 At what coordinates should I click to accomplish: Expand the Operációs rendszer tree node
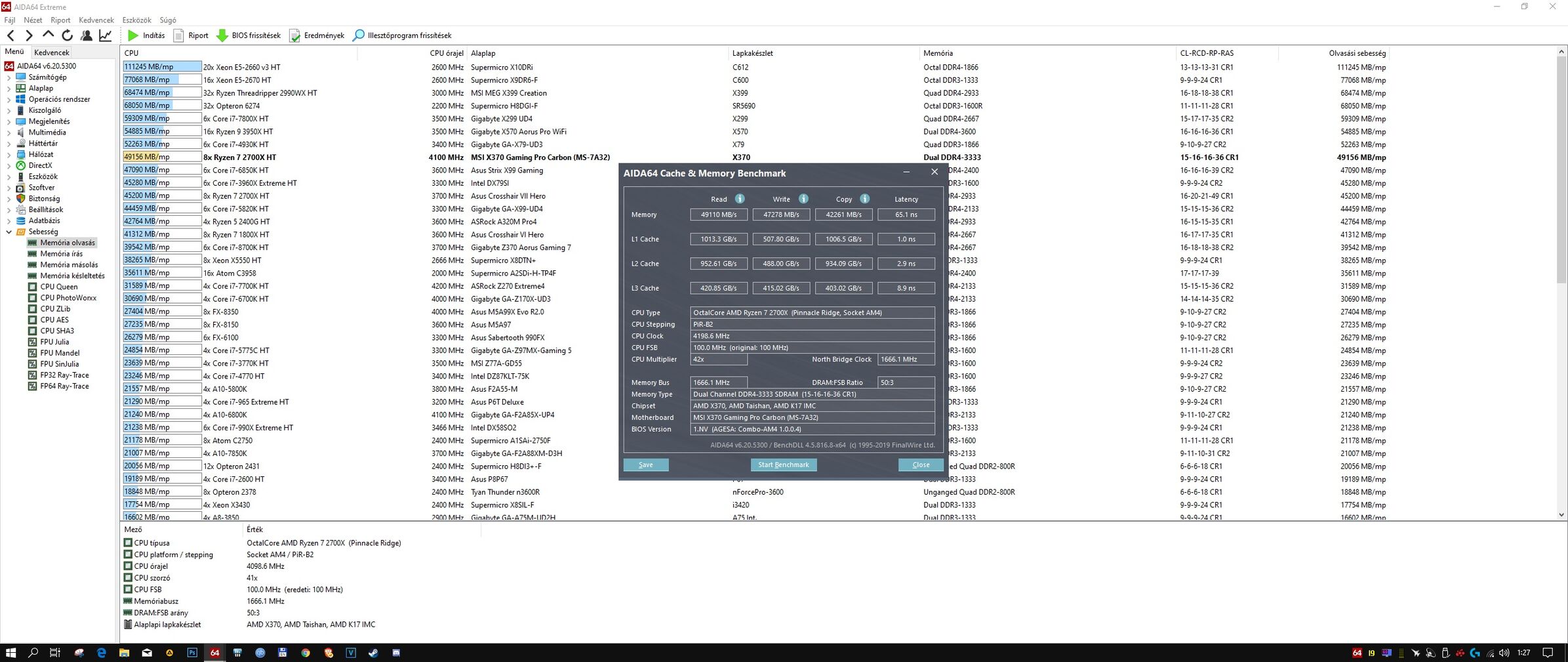(9, 100)
